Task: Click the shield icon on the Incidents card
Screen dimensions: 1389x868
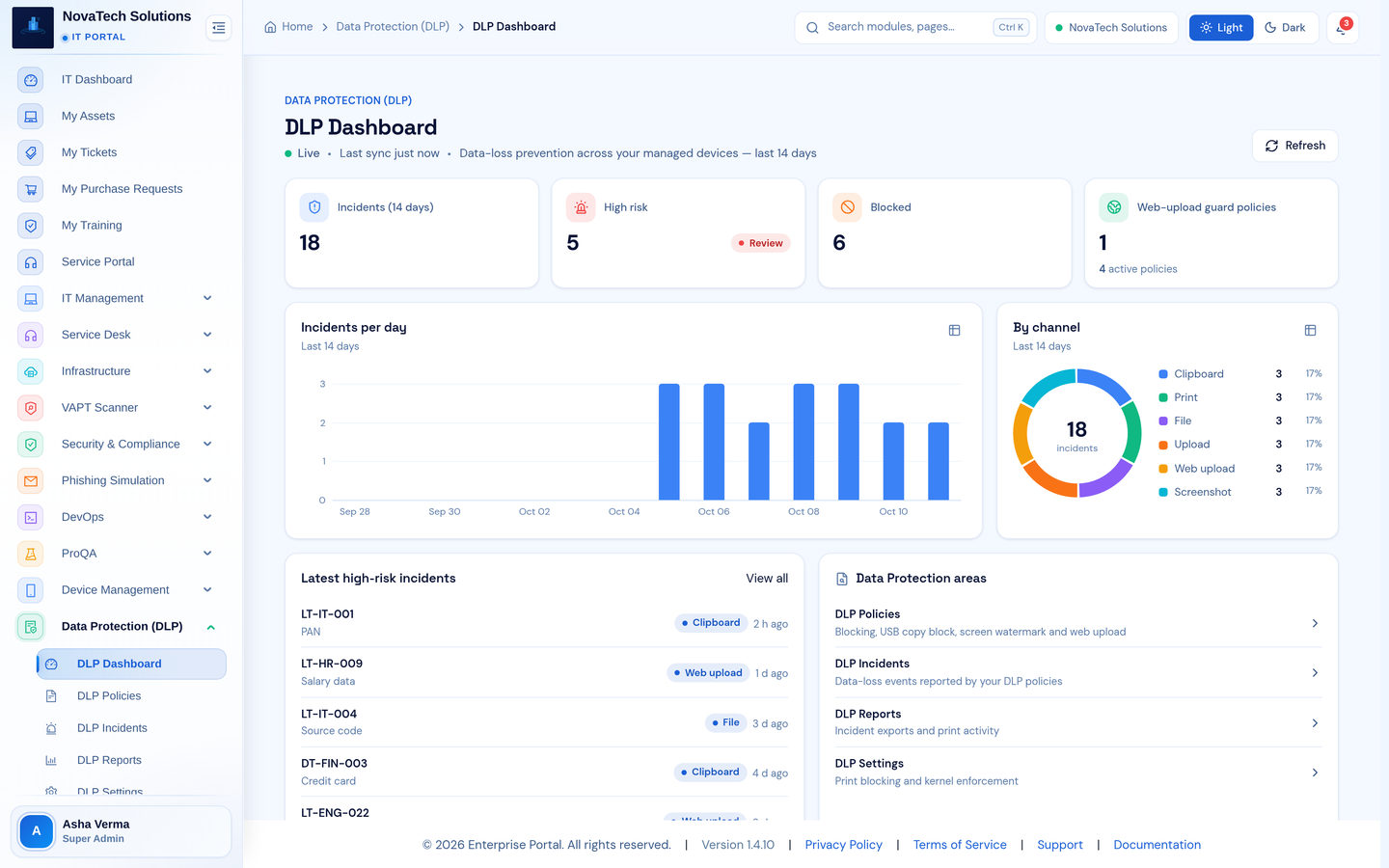Action: [314, 207]
